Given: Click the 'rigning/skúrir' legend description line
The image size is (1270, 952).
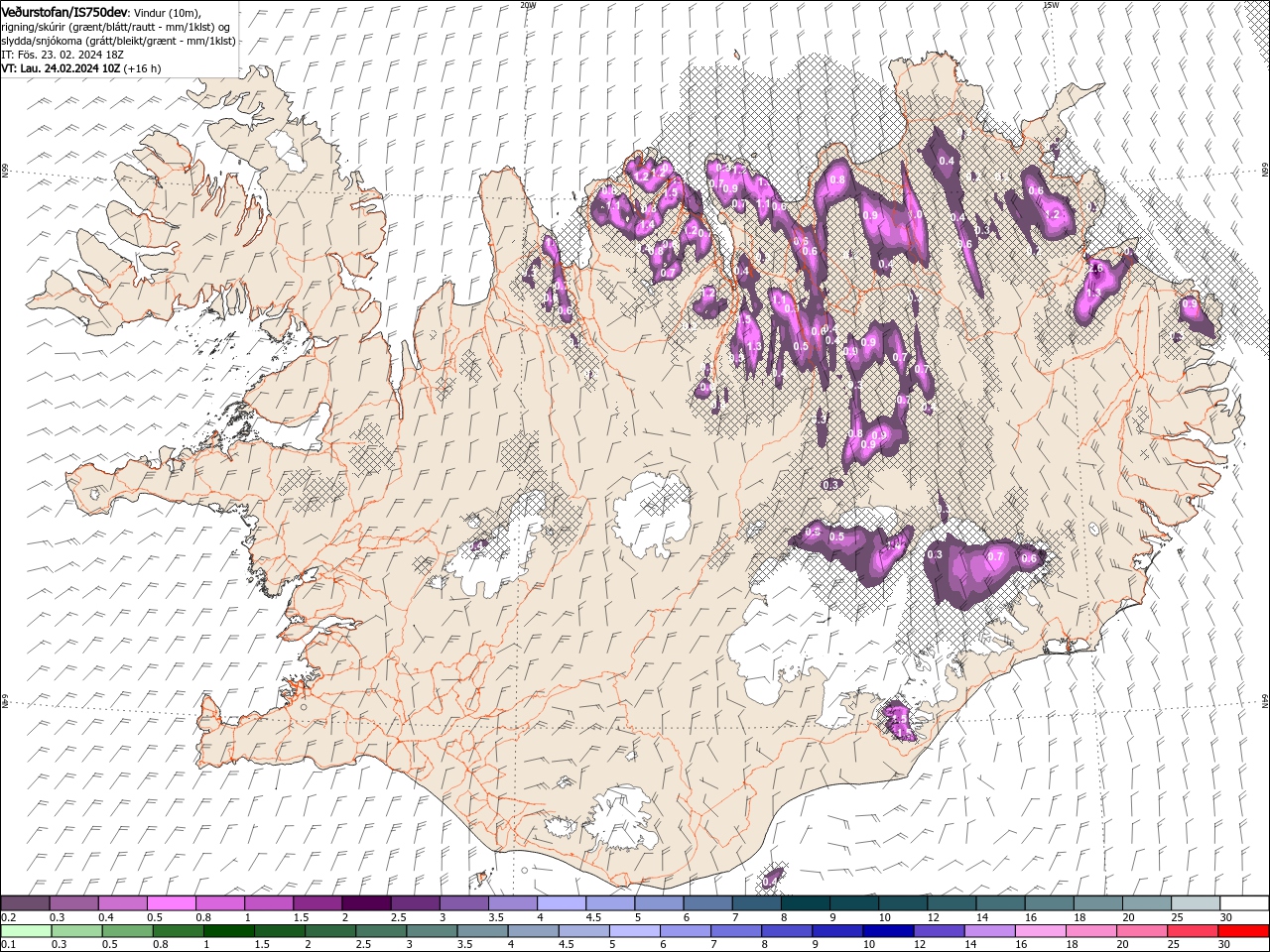Looking at the screenshot, I should click(117, 26).
